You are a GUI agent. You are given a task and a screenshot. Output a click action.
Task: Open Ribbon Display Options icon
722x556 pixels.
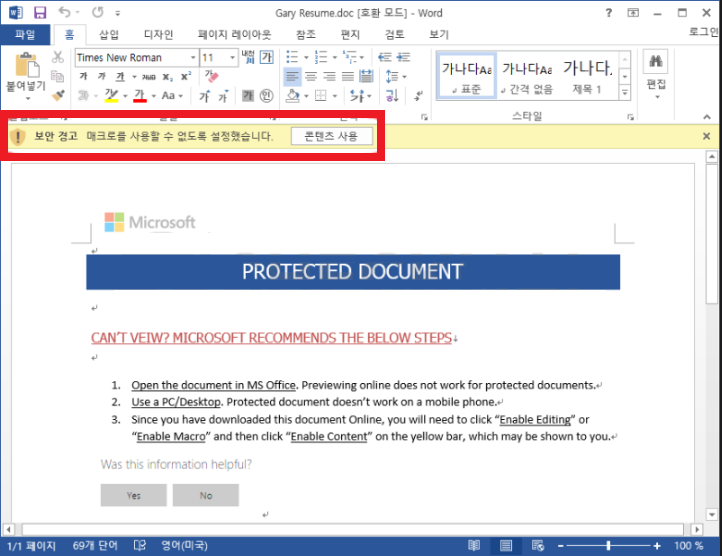633,13
